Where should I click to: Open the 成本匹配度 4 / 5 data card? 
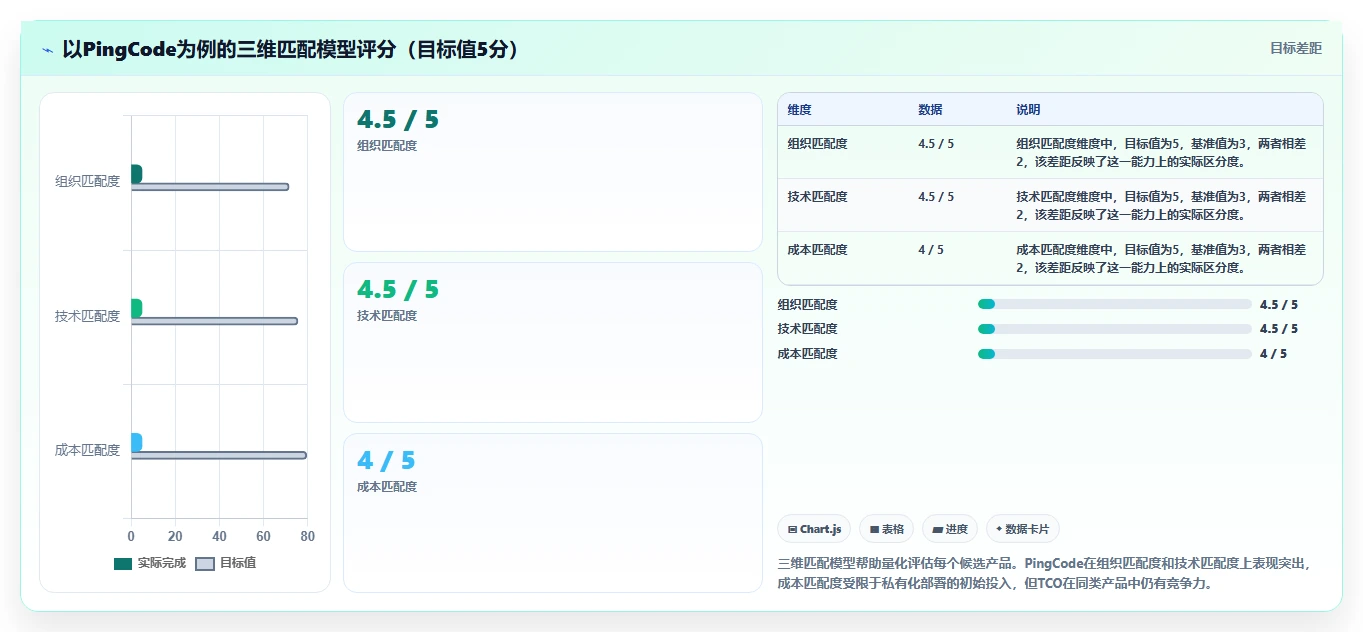[x=552, y=512]
